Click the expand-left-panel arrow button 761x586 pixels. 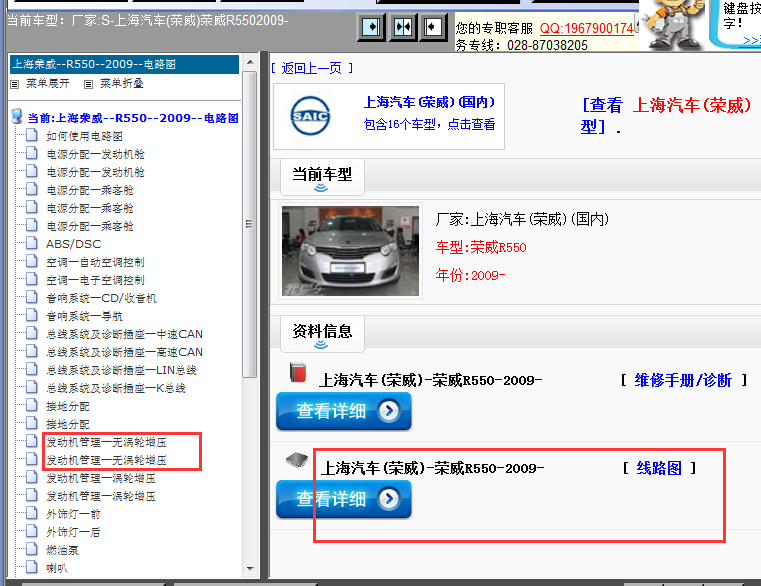point(371,27)
